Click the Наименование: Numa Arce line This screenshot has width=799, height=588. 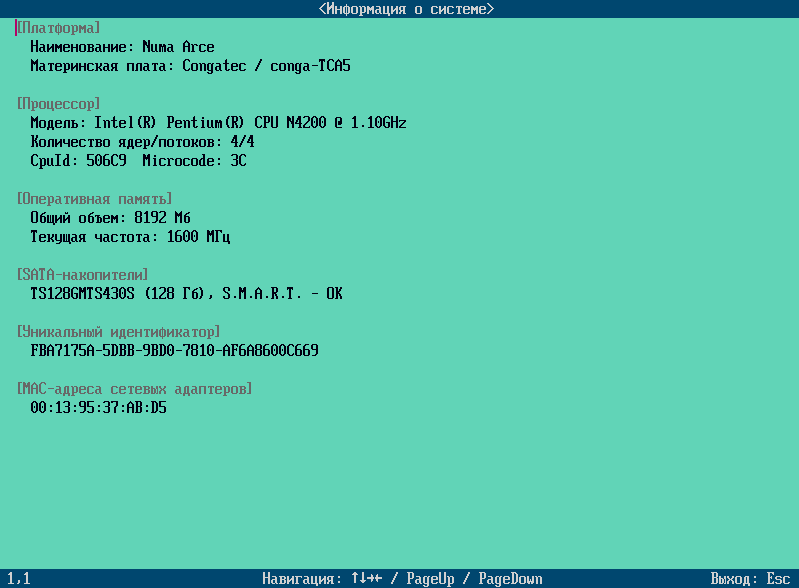[122, 47]
